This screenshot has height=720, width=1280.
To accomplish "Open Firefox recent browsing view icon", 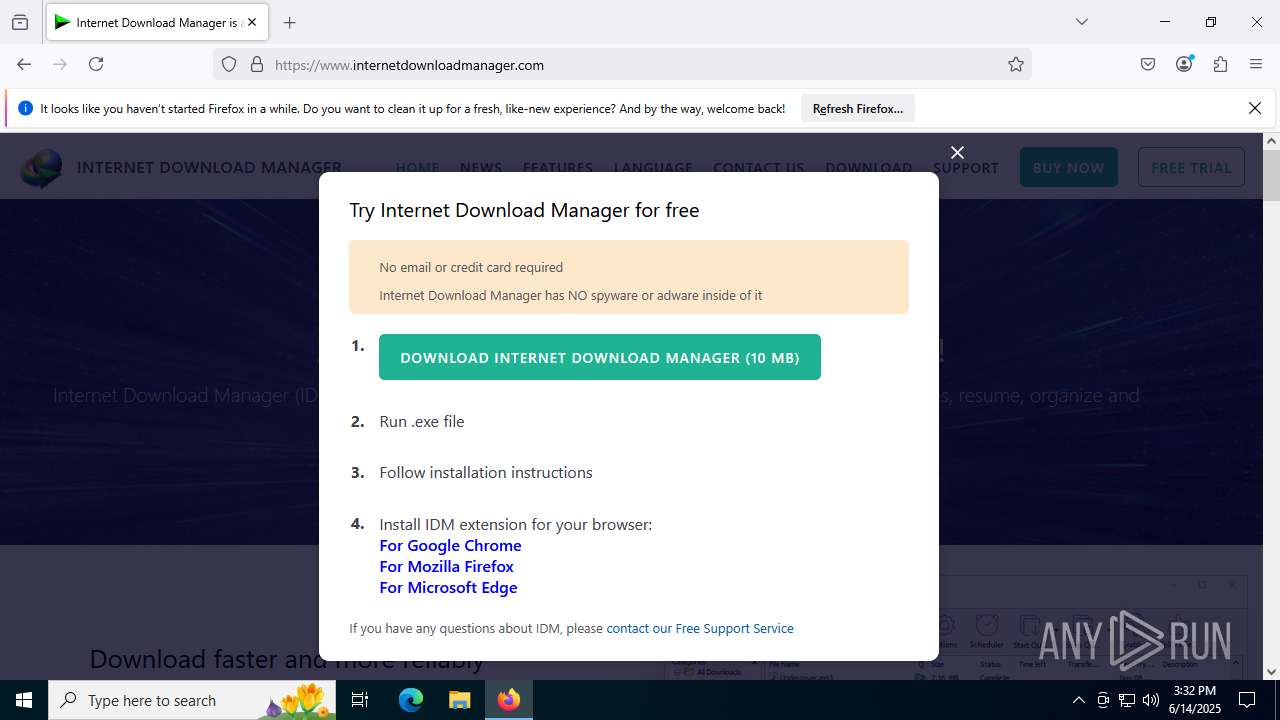I will tap(20, 22).
